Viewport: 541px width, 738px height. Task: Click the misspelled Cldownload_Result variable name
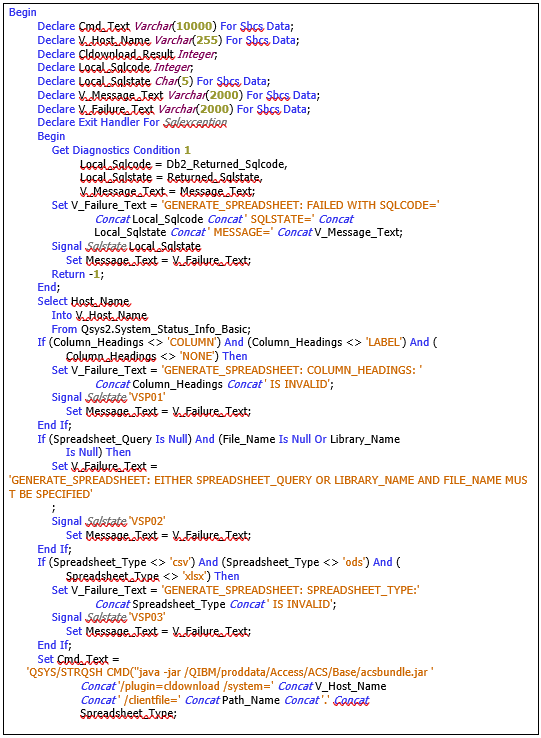point(126,54)
